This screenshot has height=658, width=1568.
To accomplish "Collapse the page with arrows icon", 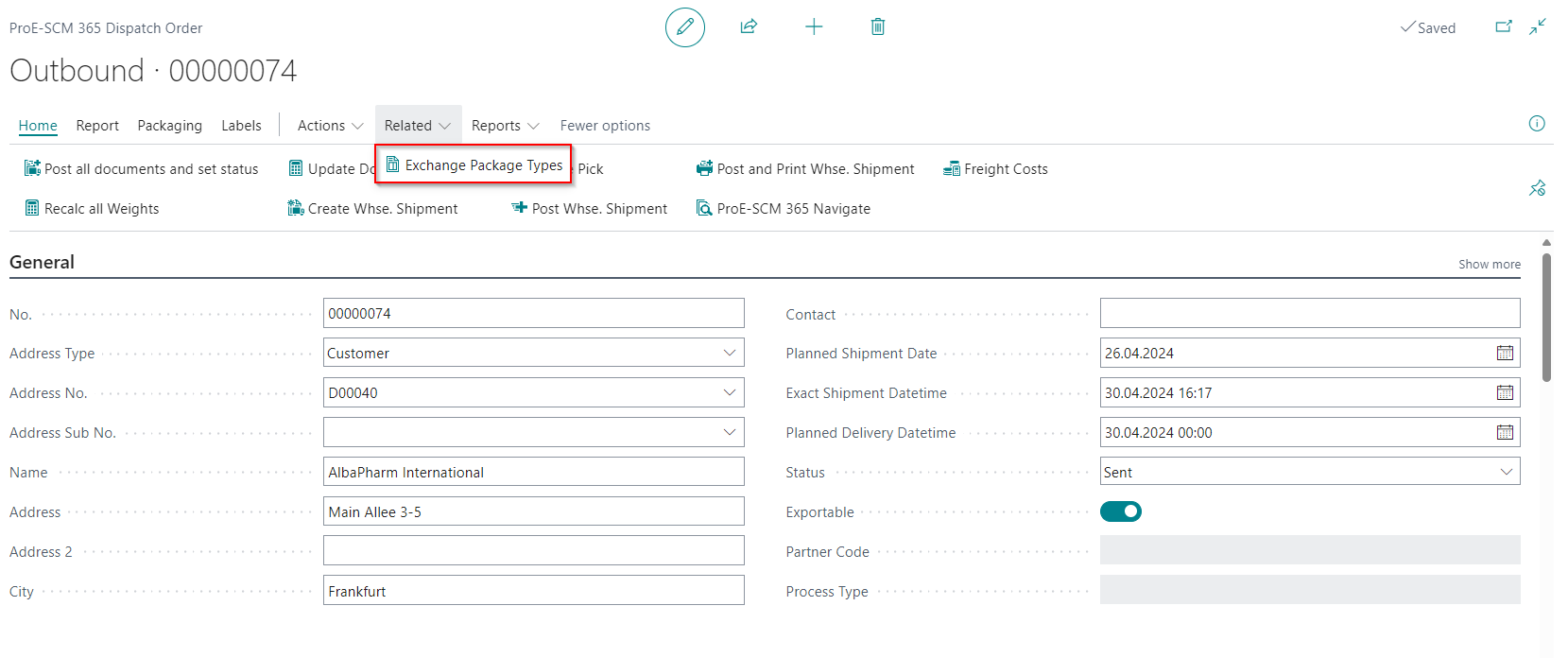I will pyautogui.click(x=1538, y=26).
